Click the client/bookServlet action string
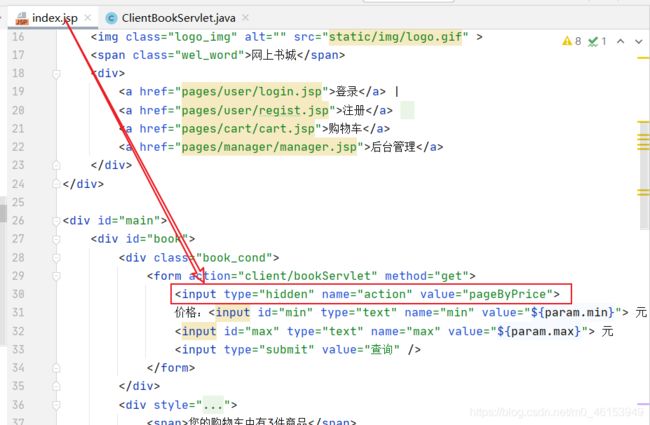The image size is (650, 425). pos(307,276)
